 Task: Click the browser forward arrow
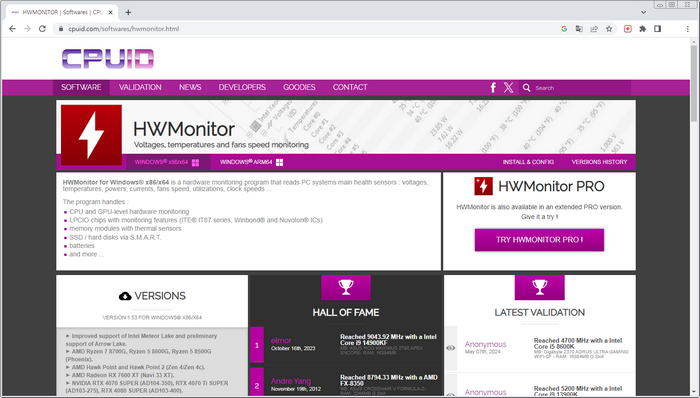(27, 29)
